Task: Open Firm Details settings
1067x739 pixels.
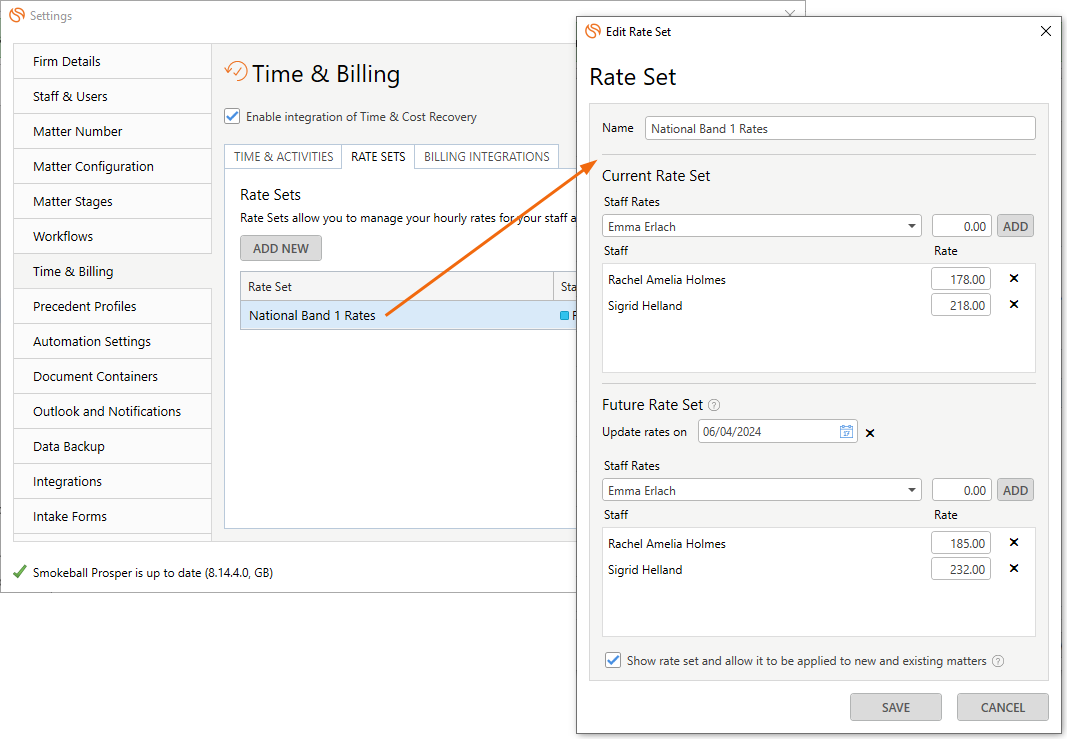Action: click(112, 61)
